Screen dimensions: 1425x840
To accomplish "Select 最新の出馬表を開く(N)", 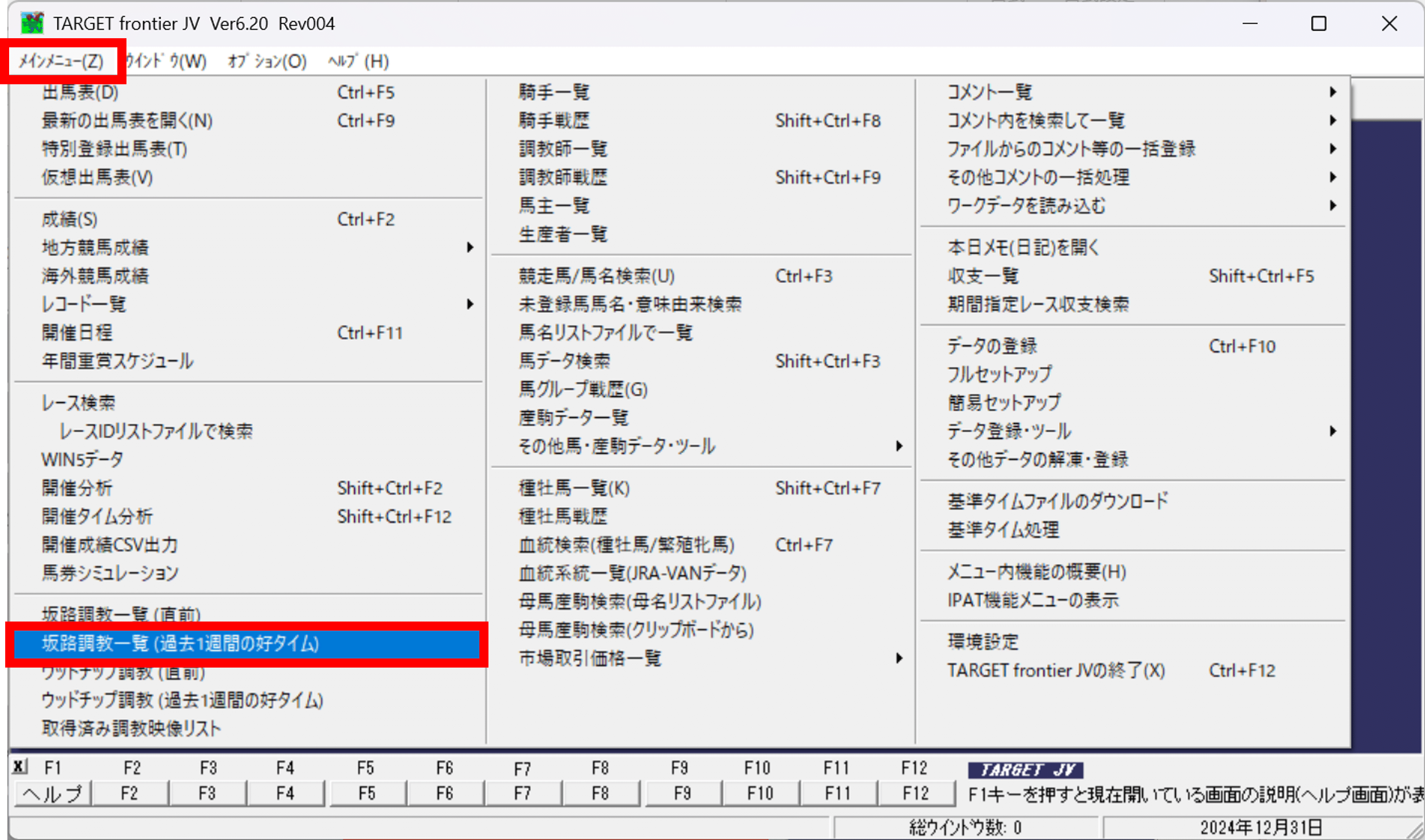I will (x=248, y=121).
